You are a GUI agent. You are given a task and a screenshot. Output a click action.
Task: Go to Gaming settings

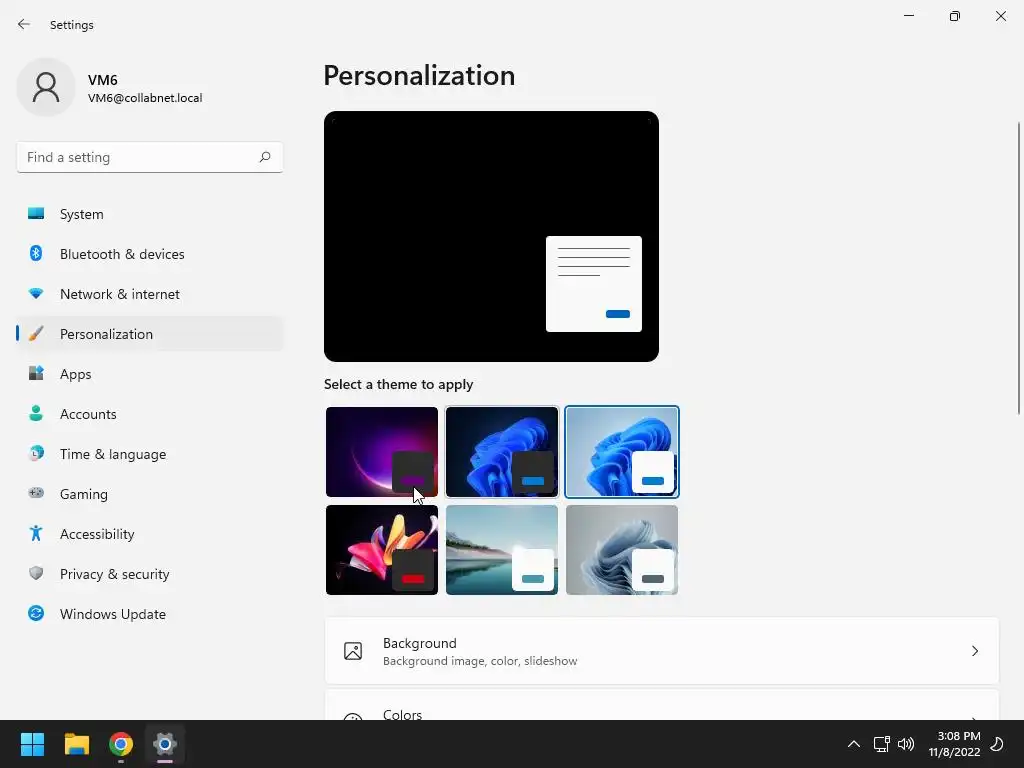(150, 494)
